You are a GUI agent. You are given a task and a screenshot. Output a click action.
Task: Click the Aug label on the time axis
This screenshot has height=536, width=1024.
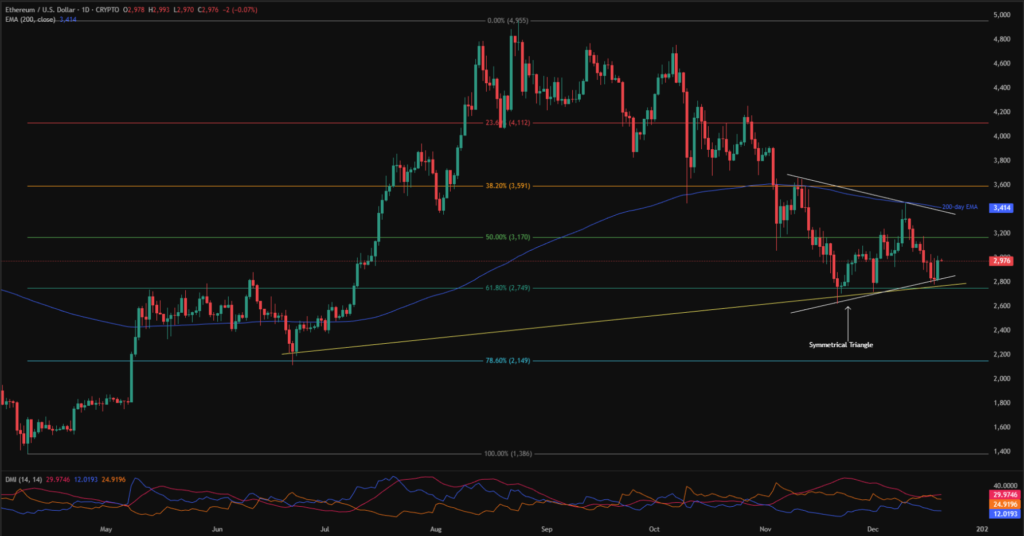point(436,529)
